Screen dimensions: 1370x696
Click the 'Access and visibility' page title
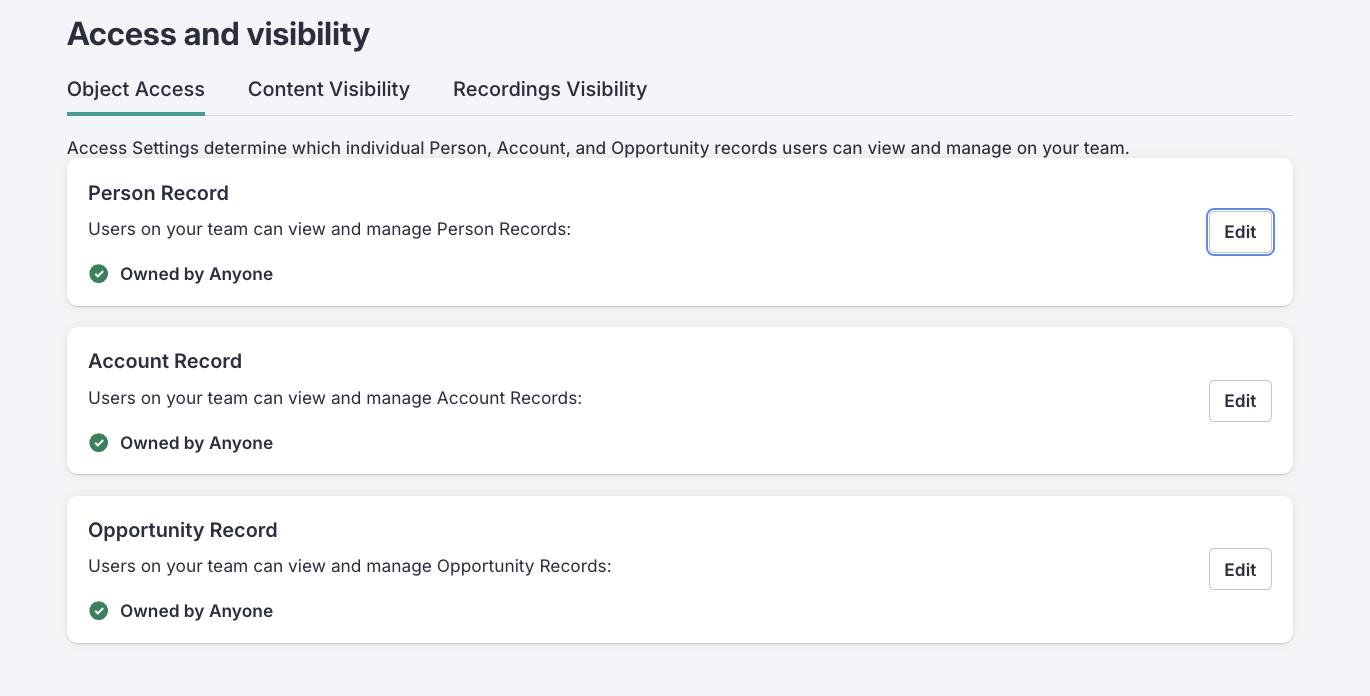click(x=218, y=35)
